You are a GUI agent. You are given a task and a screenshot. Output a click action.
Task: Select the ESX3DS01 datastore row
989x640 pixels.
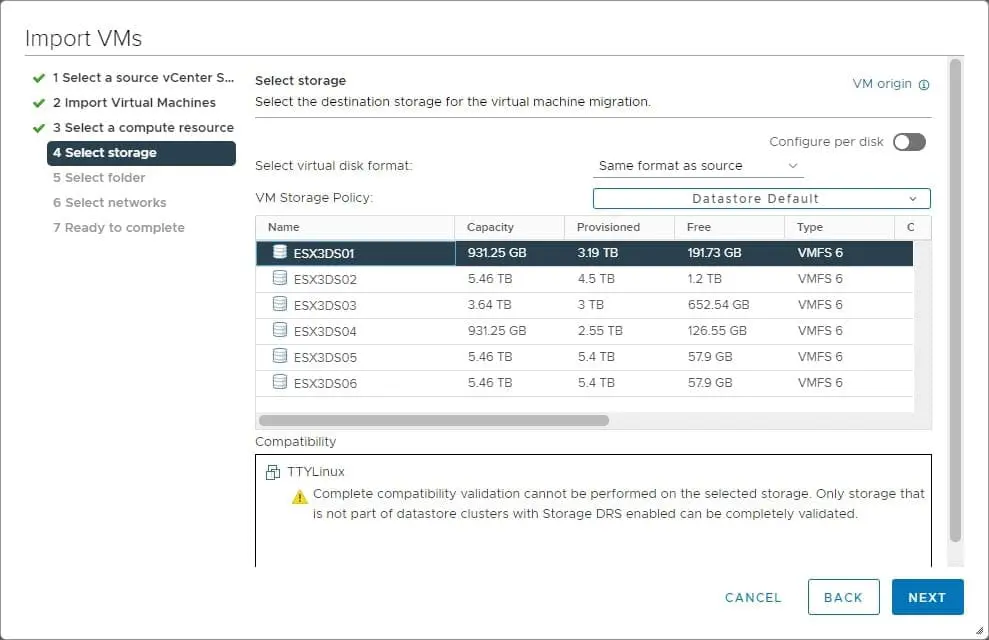click(584, 253)
